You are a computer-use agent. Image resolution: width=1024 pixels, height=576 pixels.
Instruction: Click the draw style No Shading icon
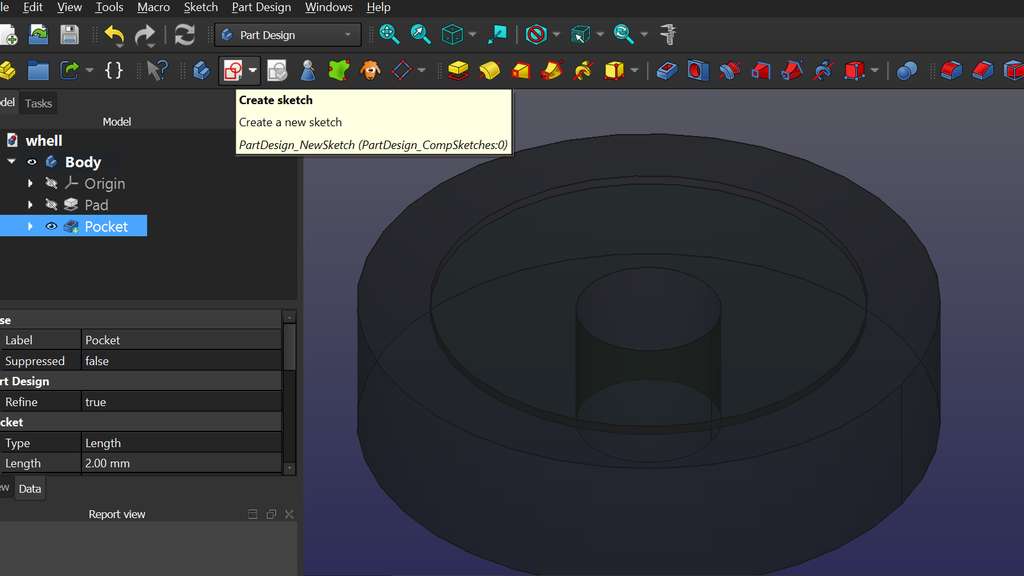coord(536,35)
